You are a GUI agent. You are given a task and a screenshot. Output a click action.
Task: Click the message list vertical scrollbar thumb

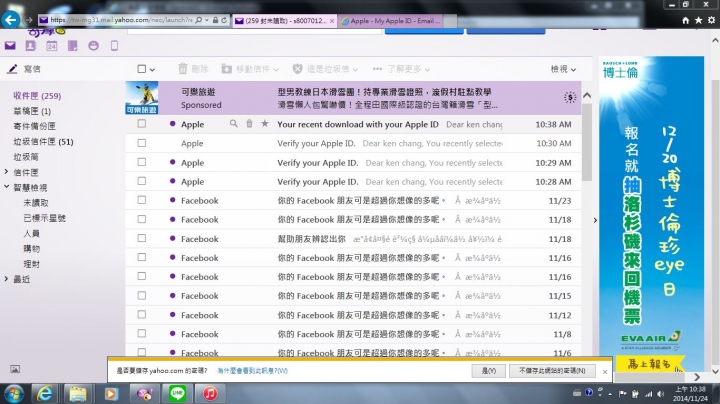click(586, 142)
